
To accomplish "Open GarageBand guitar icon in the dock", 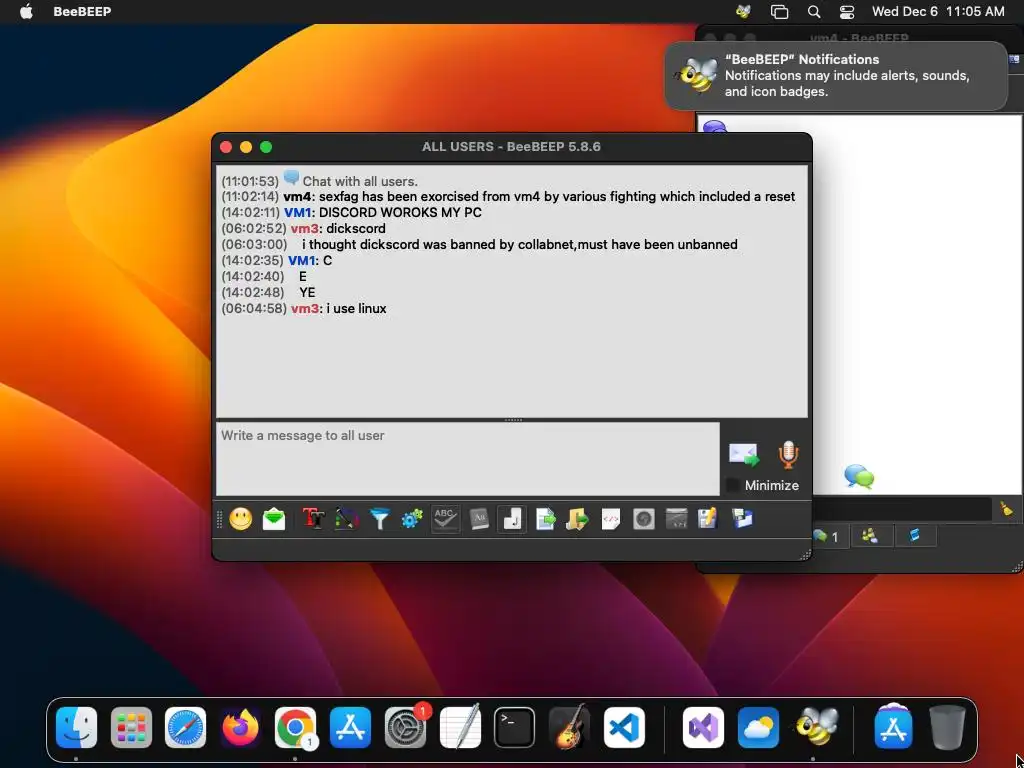I will [x=569, y=728].
